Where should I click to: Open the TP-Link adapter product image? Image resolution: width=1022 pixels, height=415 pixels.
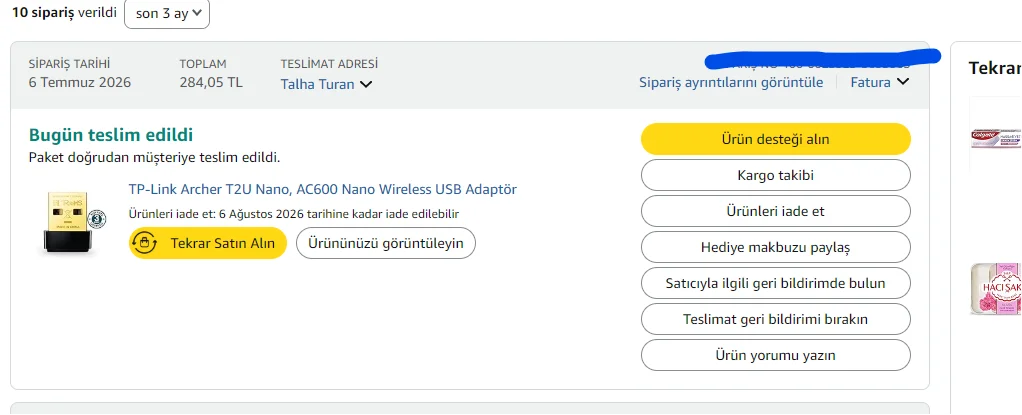click(70, 222)
